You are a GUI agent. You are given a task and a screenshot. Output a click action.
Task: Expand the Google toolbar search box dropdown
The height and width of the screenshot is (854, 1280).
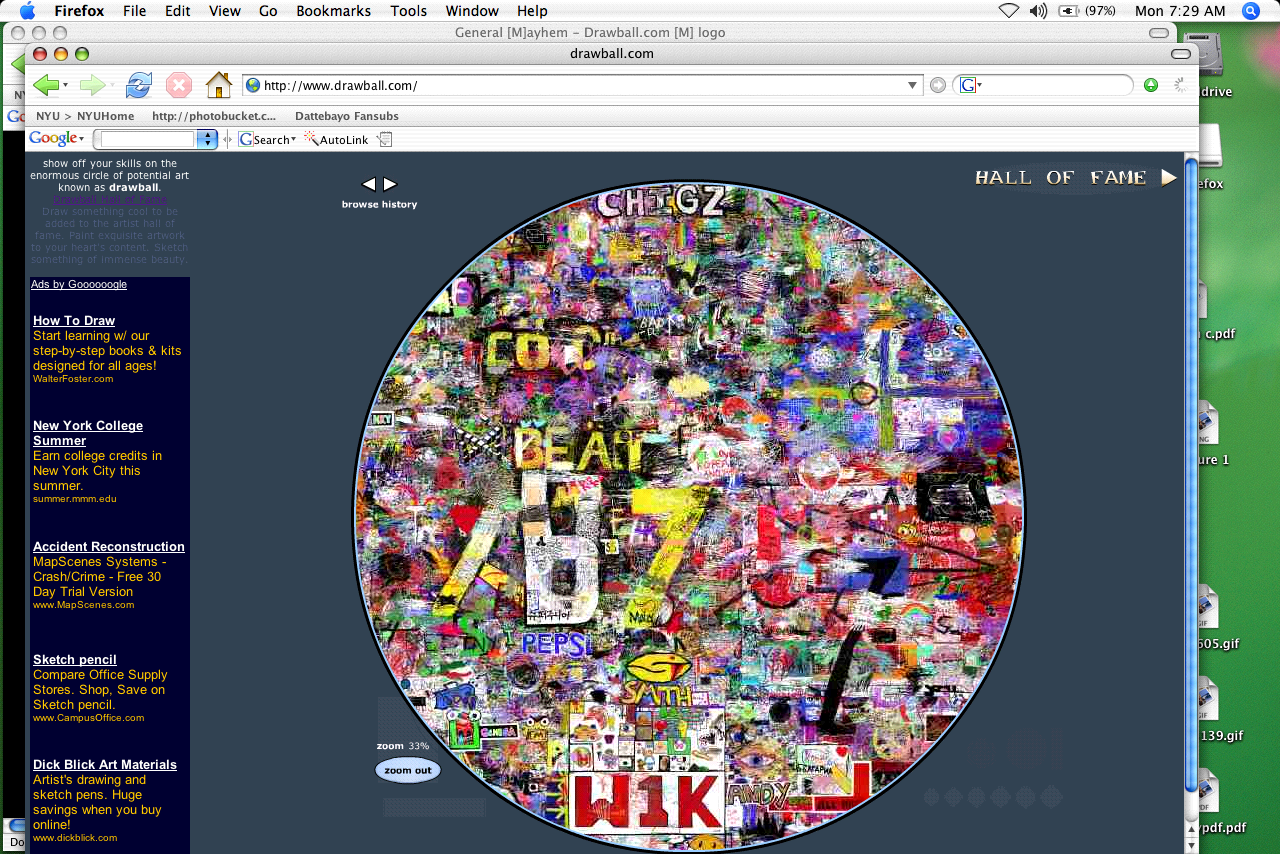pyautogui.click(x=207, y=139)
